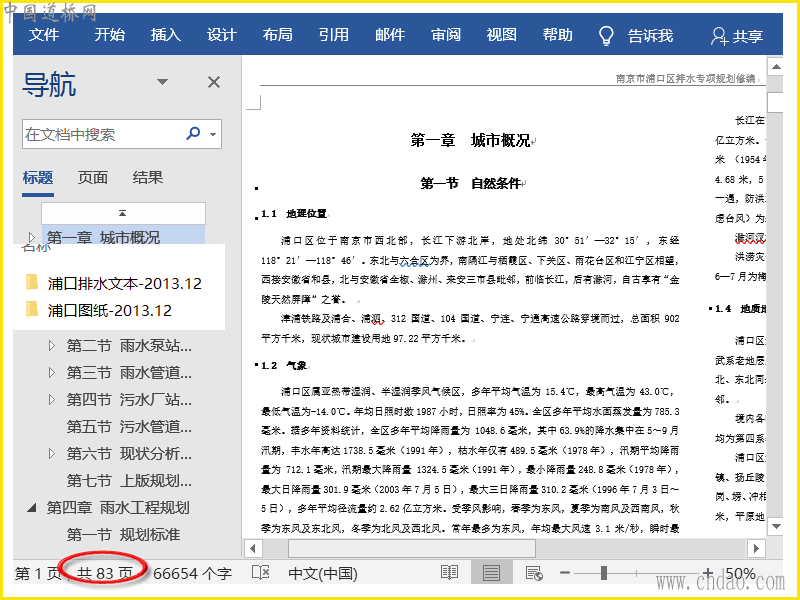Click the zoom in plus button
Viewport: 800px width, 600px height.
[x=707, y=573]
